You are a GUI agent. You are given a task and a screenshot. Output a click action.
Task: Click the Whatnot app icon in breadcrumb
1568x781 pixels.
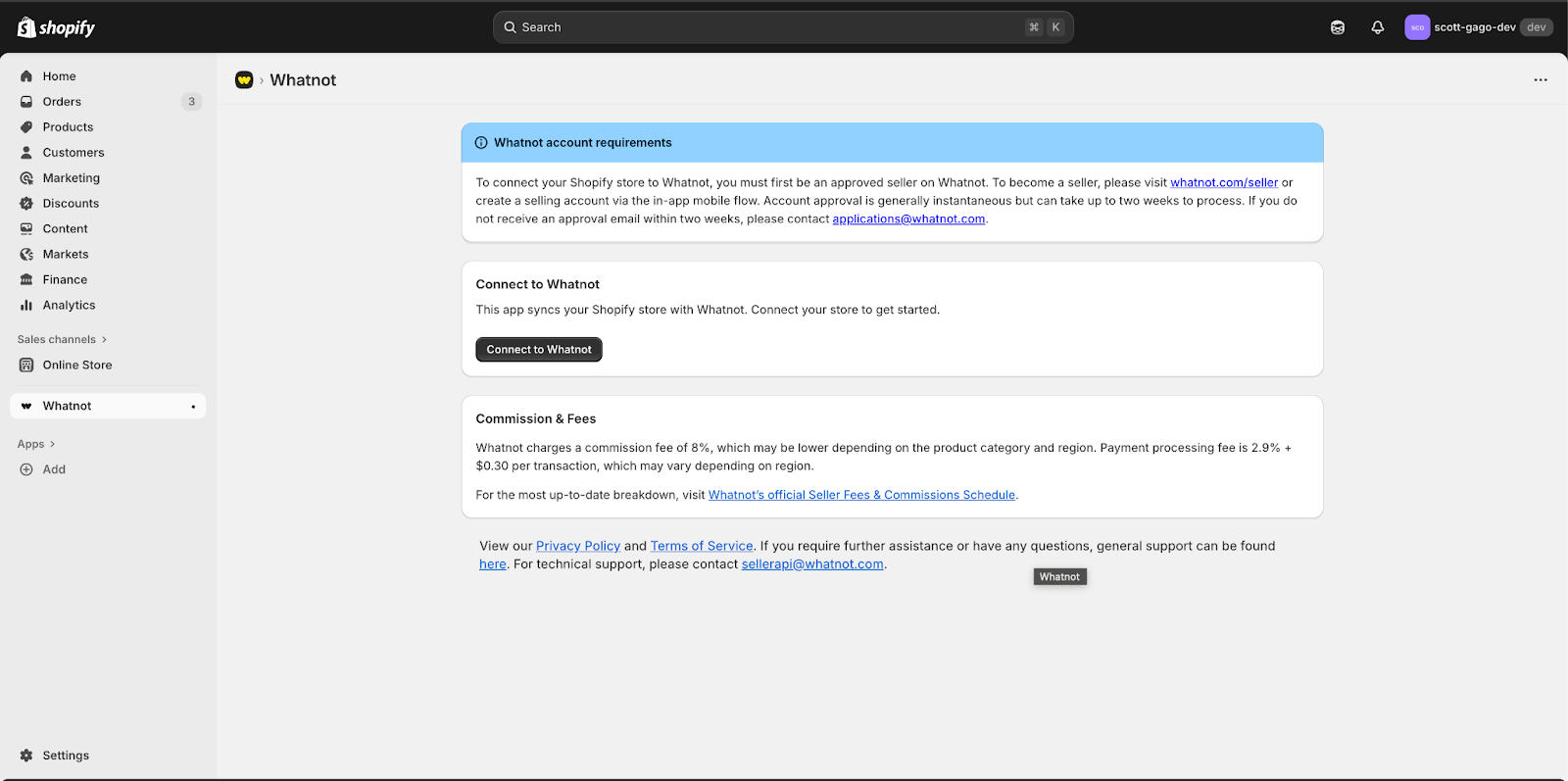[x=244, y=80]
